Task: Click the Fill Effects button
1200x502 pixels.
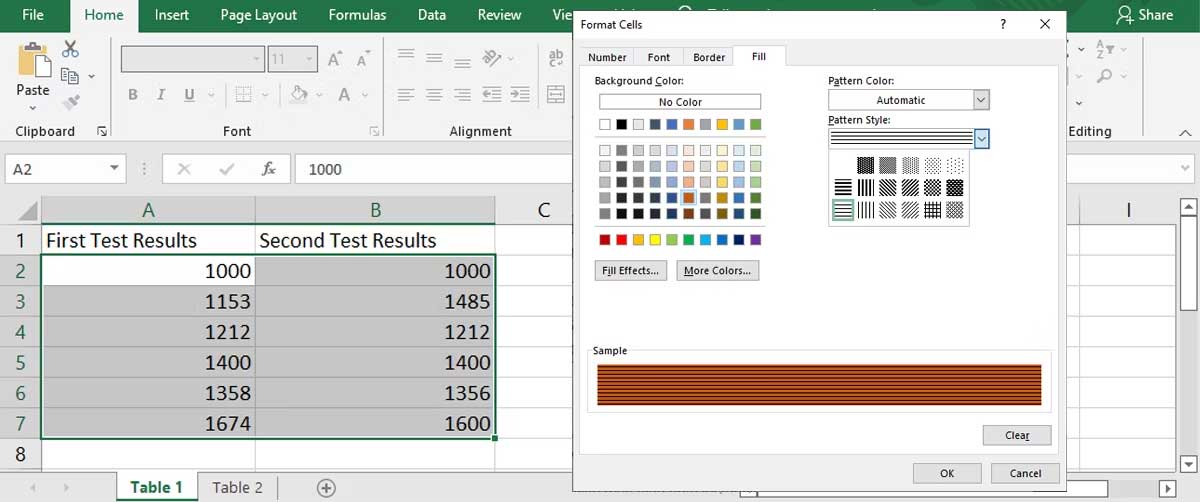Action: click(631, 271)
